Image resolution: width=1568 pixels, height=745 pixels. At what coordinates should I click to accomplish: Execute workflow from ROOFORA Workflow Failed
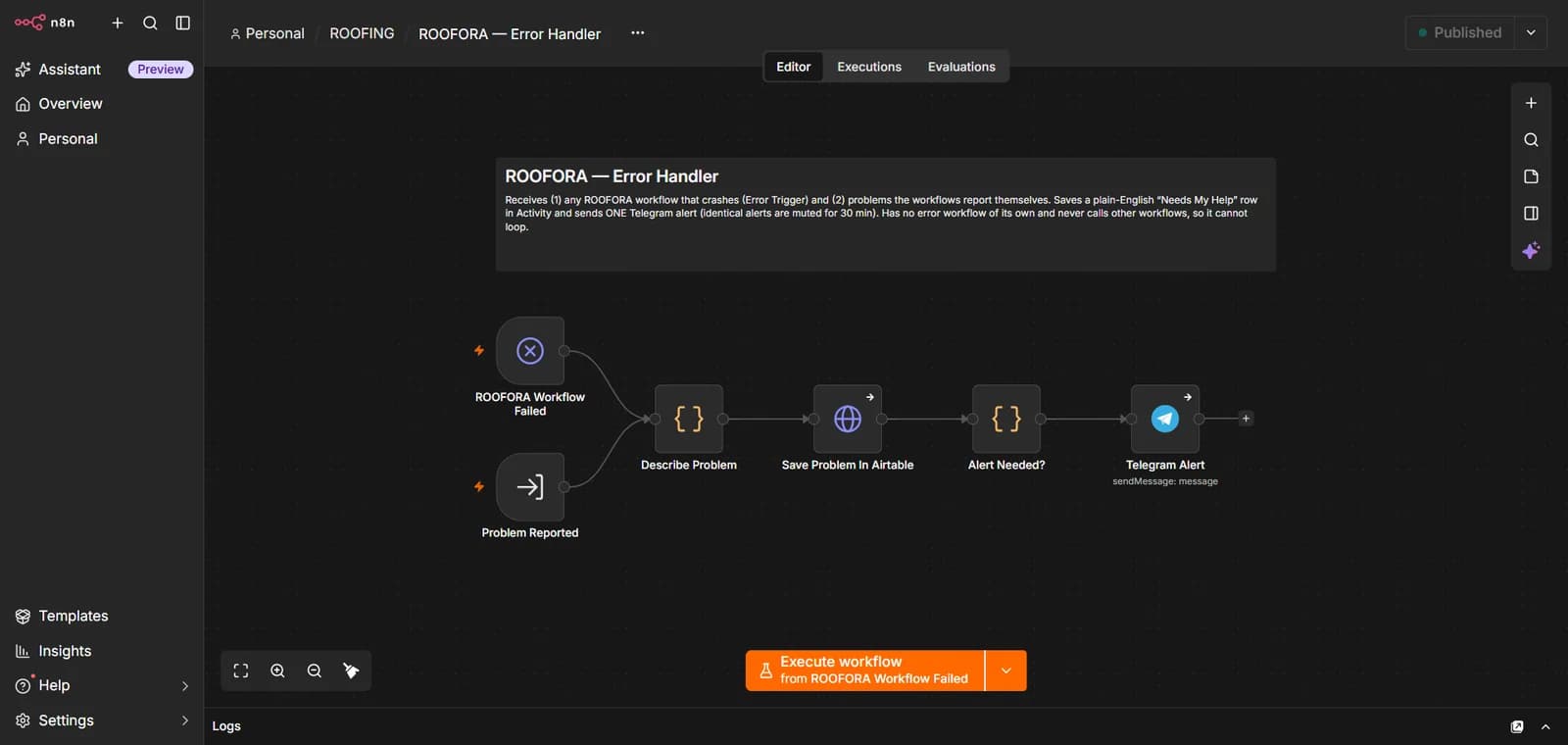[864, 670]
